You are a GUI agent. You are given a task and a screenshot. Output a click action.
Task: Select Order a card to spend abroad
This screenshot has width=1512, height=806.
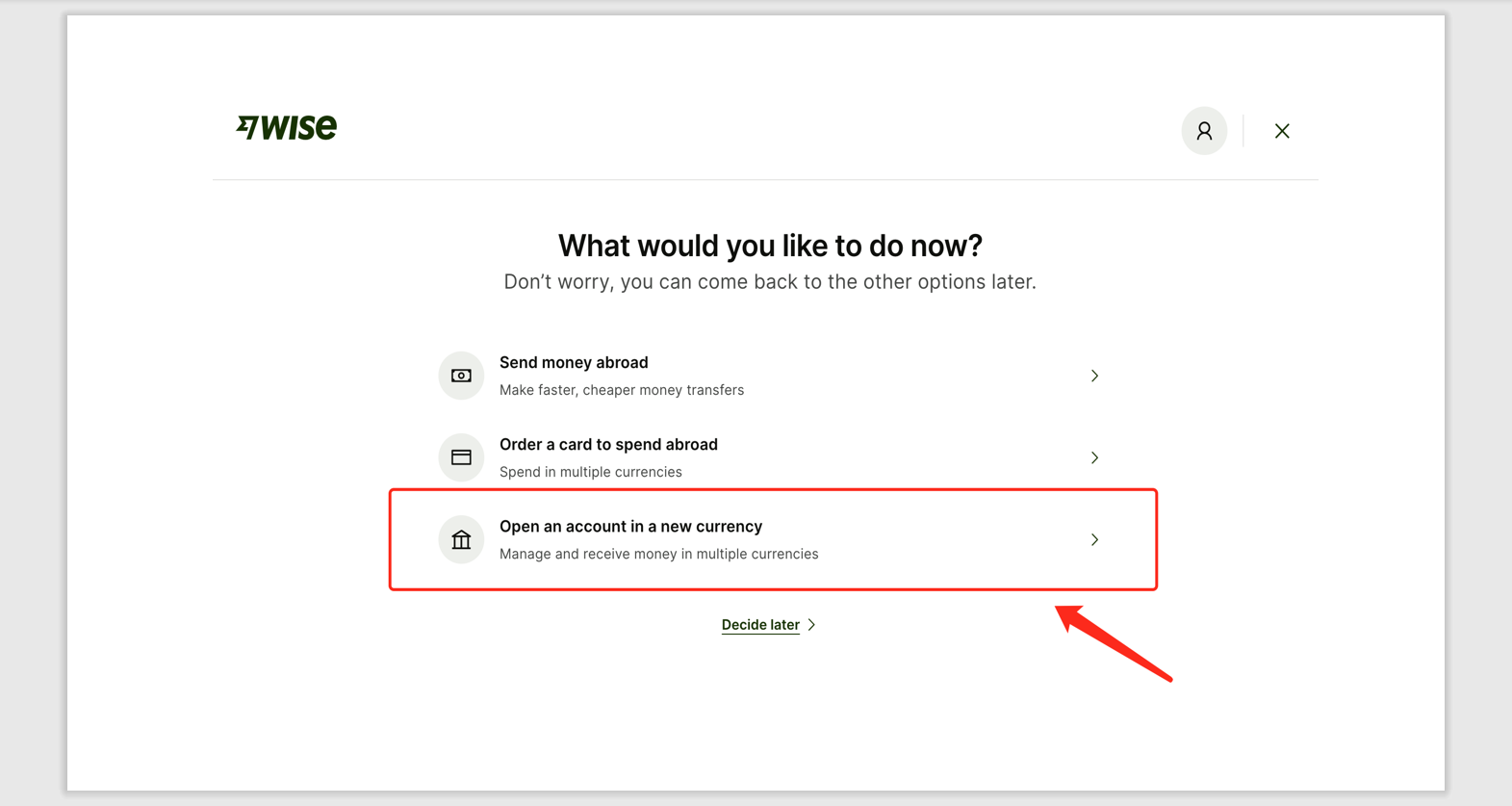(x=608, y=445)
